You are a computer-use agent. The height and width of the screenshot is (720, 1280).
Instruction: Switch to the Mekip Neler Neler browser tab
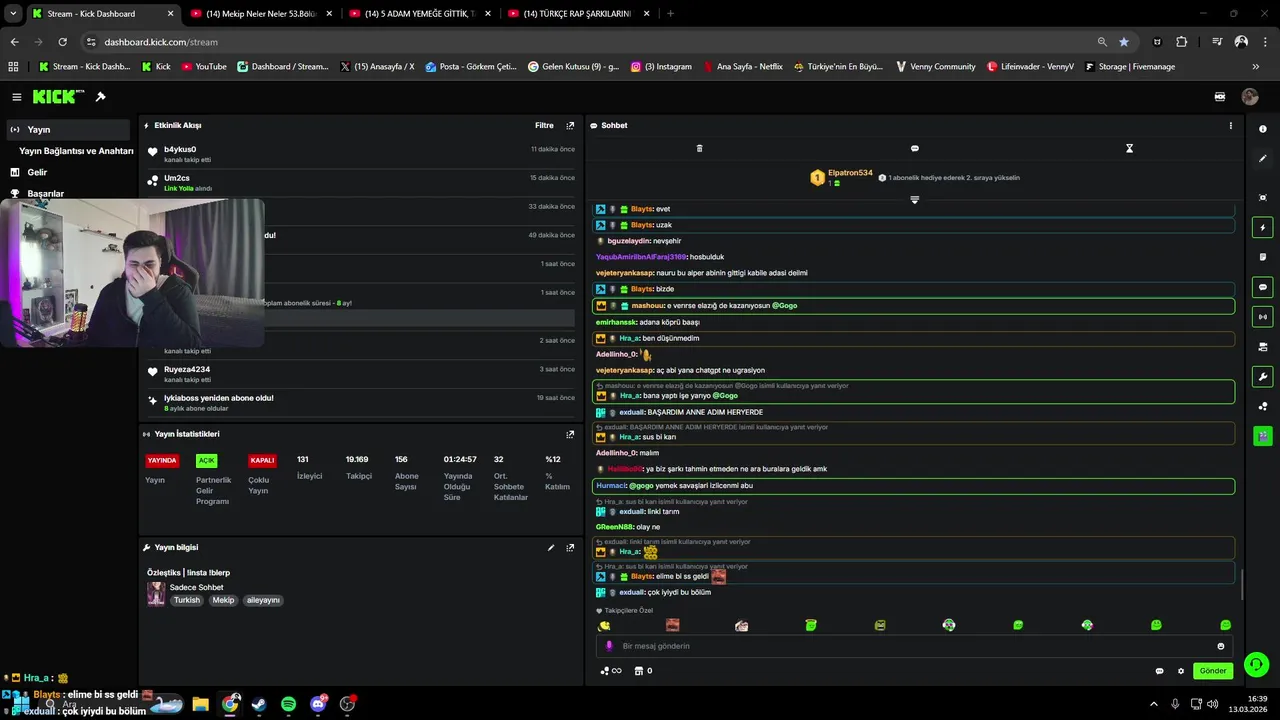[x=262, y=14]
